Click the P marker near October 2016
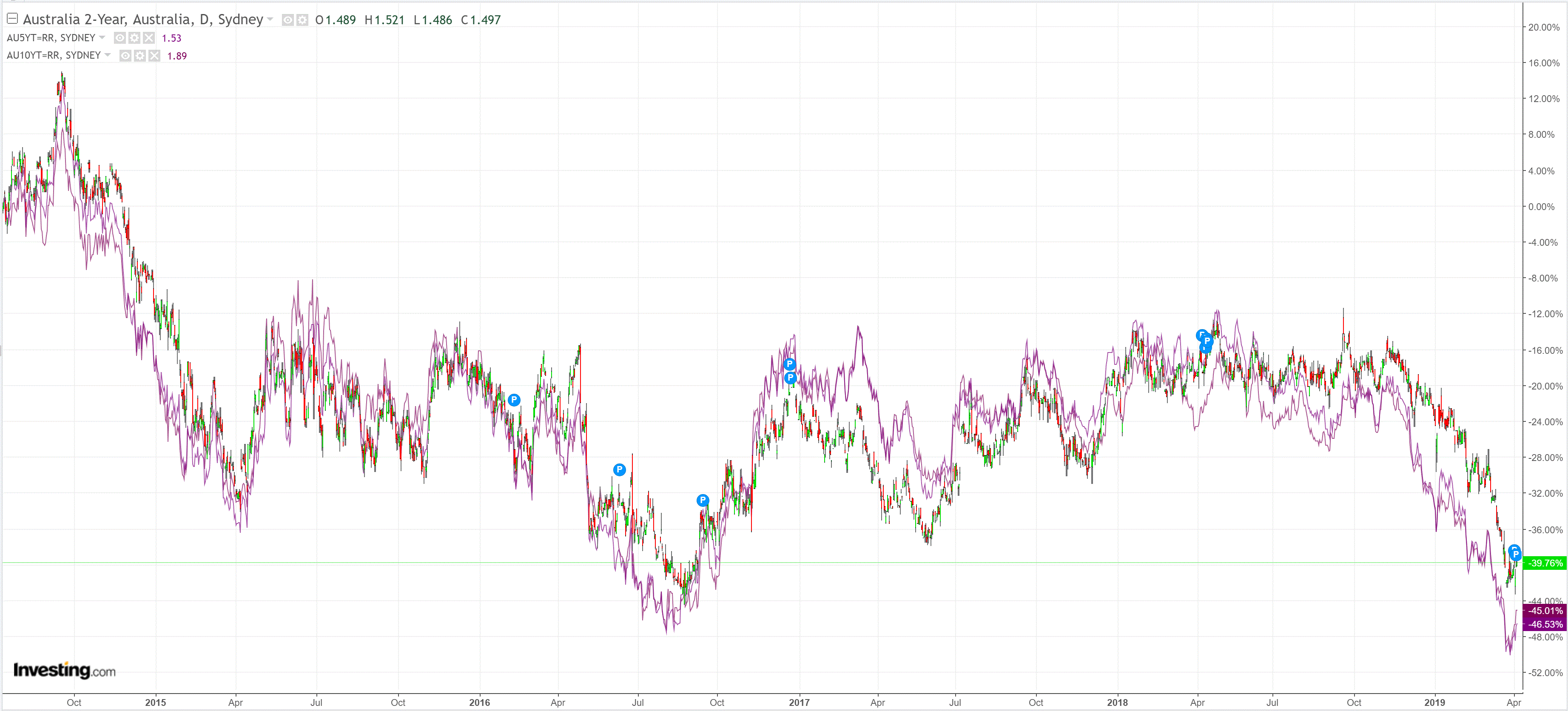Screen dimensions: 1568x711 point(703,501)
